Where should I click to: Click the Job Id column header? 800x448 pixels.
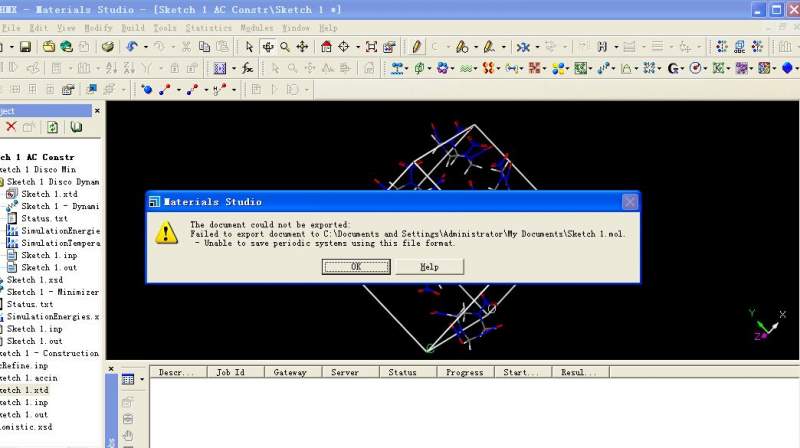(x=236, y=372)
